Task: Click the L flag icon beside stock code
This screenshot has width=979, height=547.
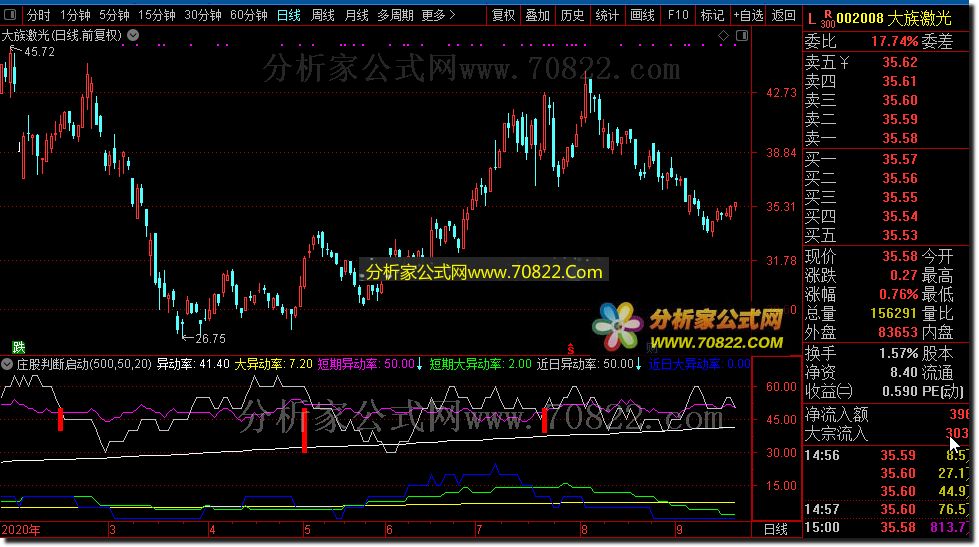Action: (811, 19)
